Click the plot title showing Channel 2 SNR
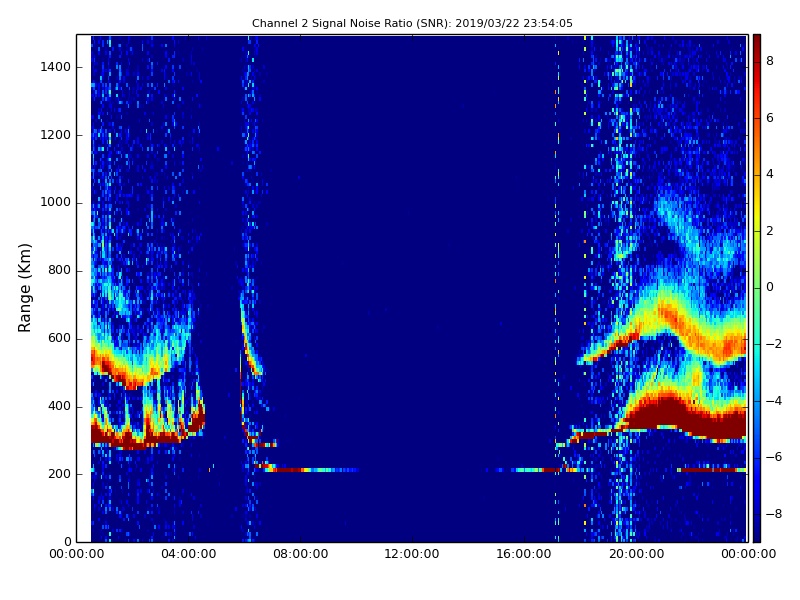 [x=412, y=23]
